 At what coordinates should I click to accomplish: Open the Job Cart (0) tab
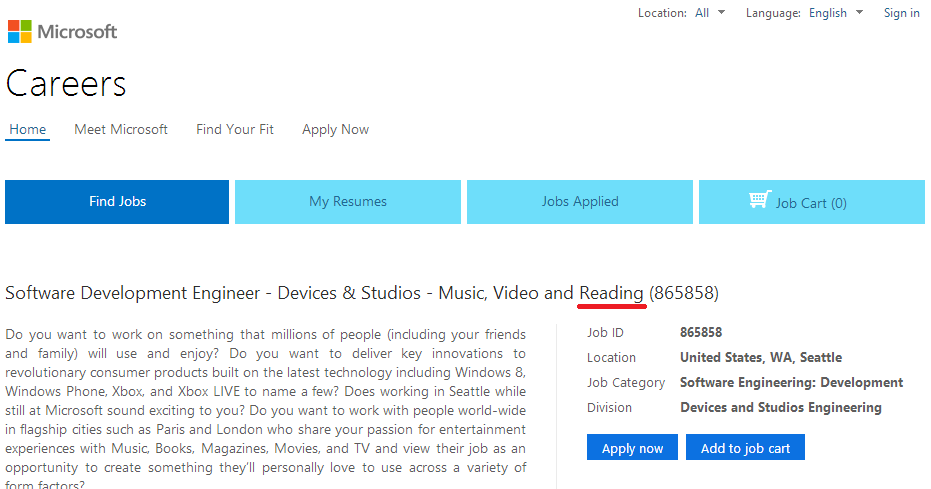pos(812,202)
